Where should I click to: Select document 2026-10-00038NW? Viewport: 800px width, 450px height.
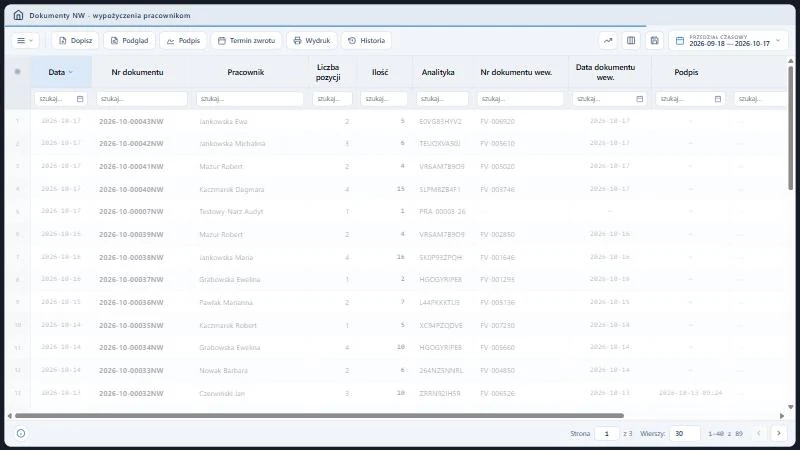pos(131,257)
